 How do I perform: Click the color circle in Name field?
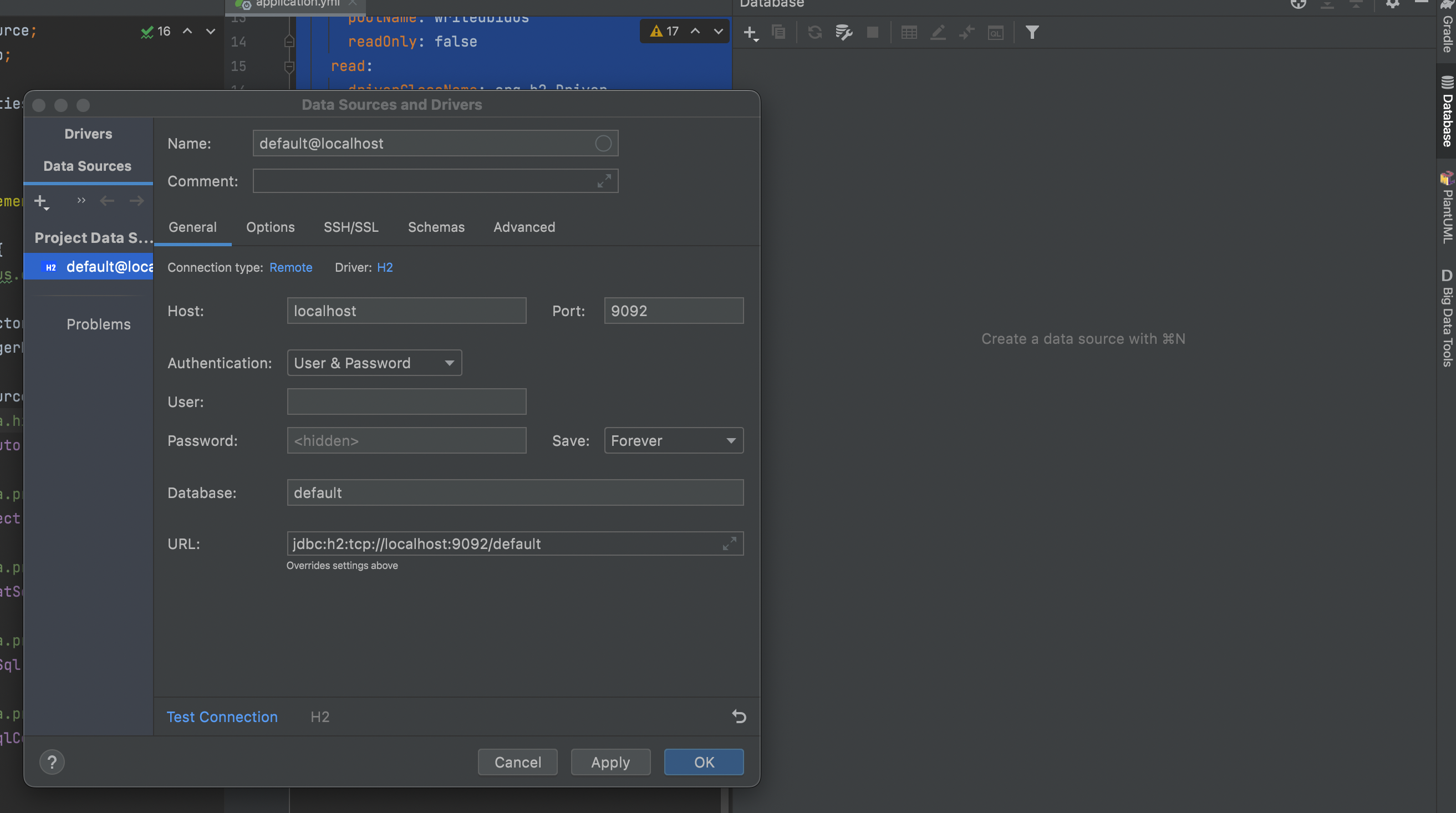click(x=603, y=144)
